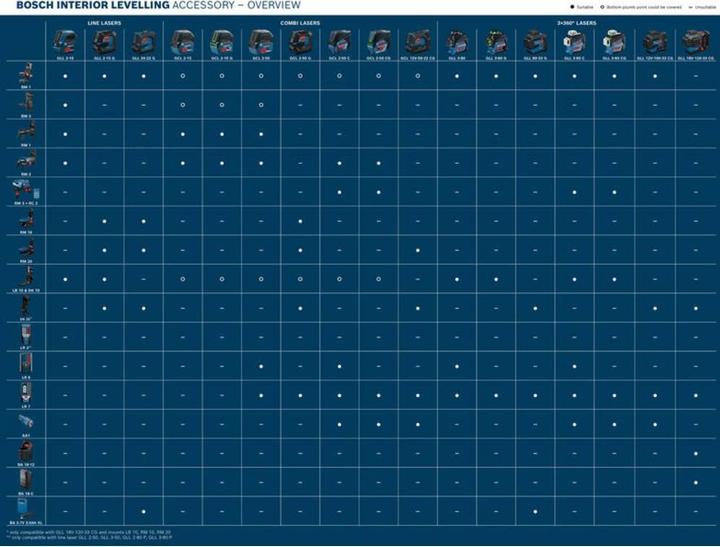Click the BM 1 dot under GLL 2-10
This screenshot has width=720, height=547.
pos(65,76)
